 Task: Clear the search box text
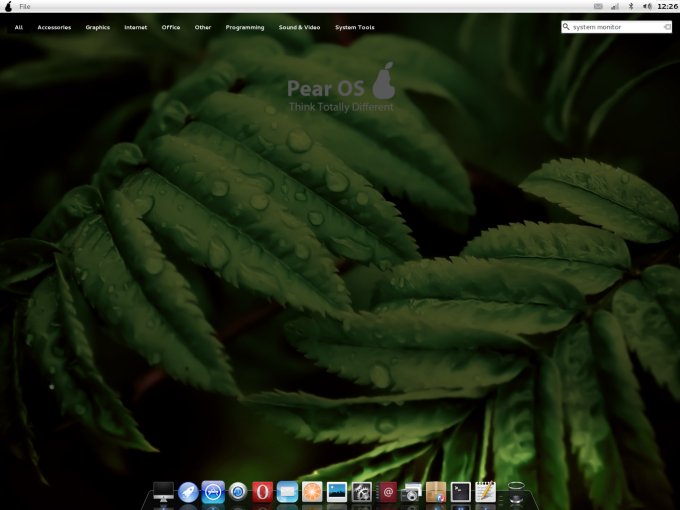coord(667,27)
